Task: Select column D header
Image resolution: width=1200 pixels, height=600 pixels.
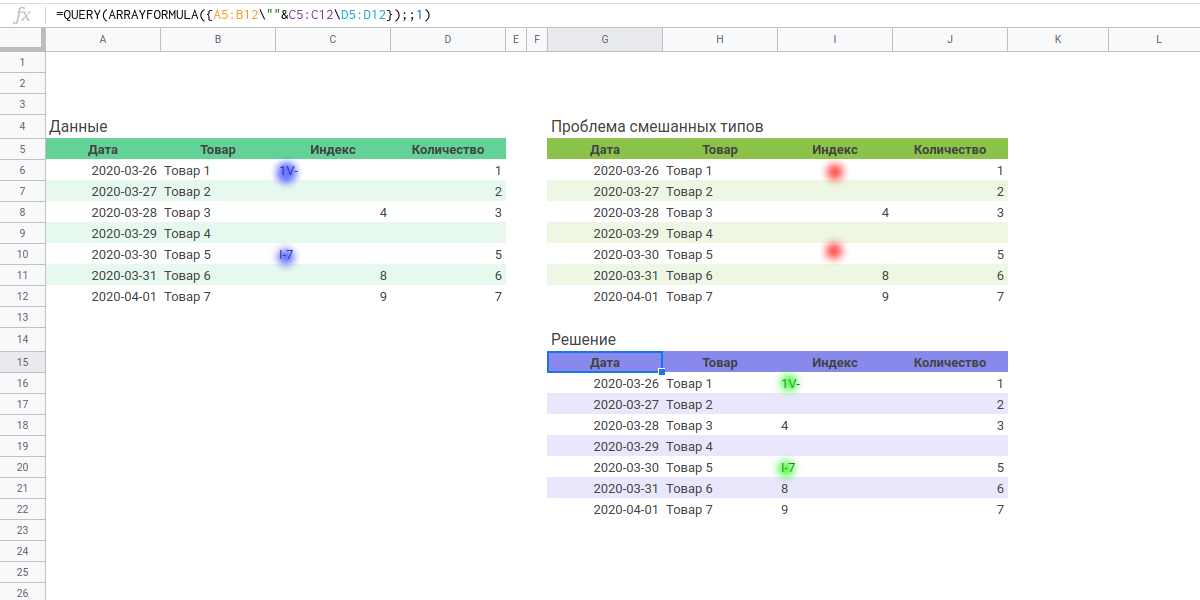Action: [x=448, y=39]
